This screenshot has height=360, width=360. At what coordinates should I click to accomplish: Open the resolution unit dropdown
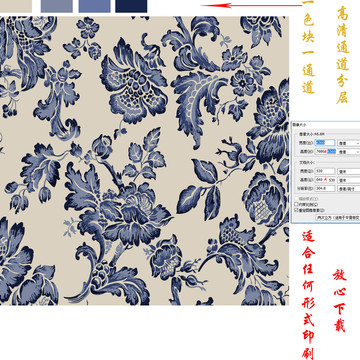pyautogui.click(x=349, y=188)
